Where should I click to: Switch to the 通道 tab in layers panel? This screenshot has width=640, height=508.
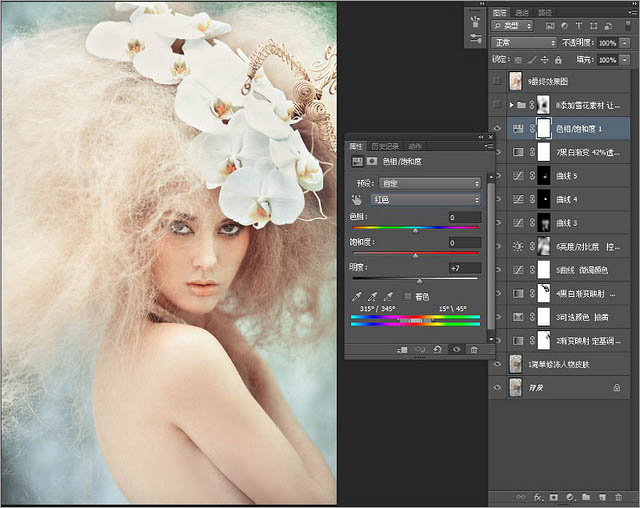(524, 13)
